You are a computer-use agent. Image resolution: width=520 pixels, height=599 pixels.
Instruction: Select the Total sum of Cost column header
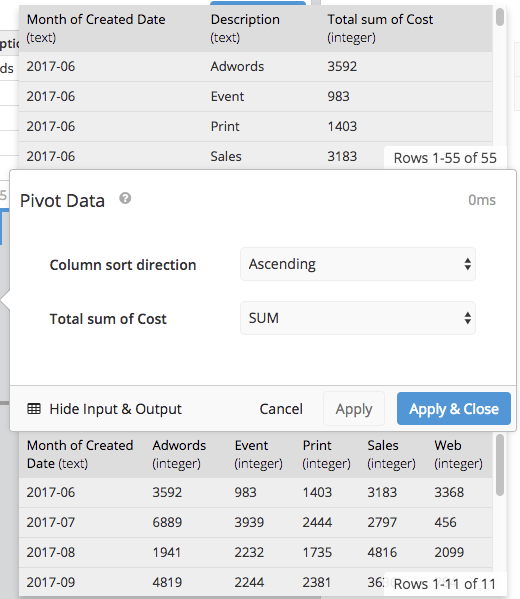[x=380, y=28]
